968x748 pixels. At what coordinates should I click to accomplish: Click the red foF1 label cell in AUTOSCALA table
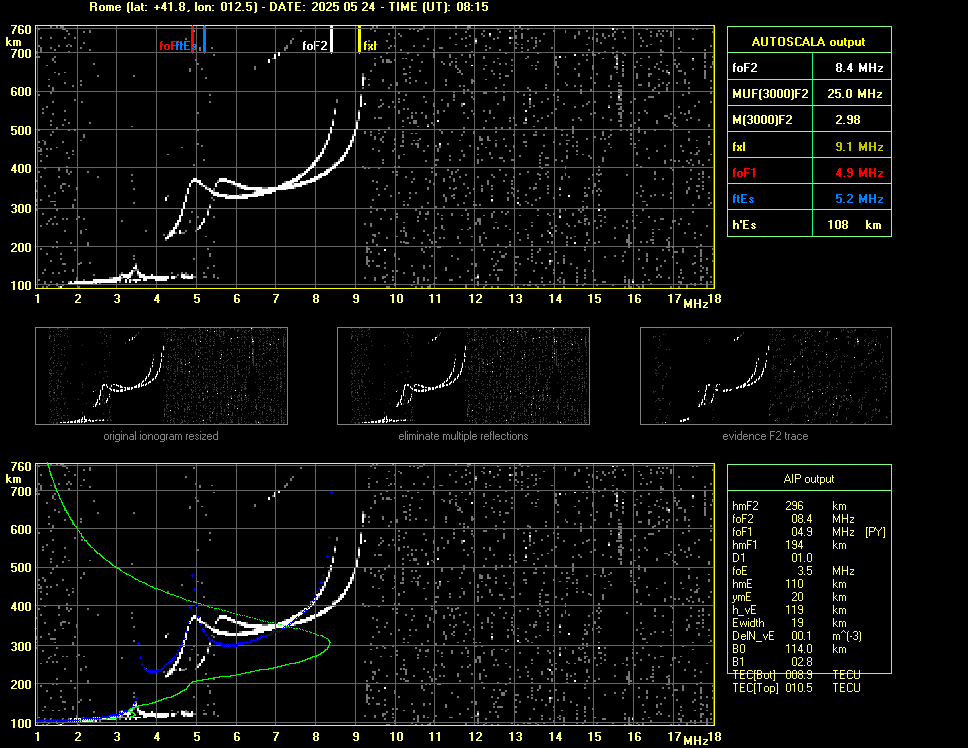pyautogui.click(x=770, y=173)
